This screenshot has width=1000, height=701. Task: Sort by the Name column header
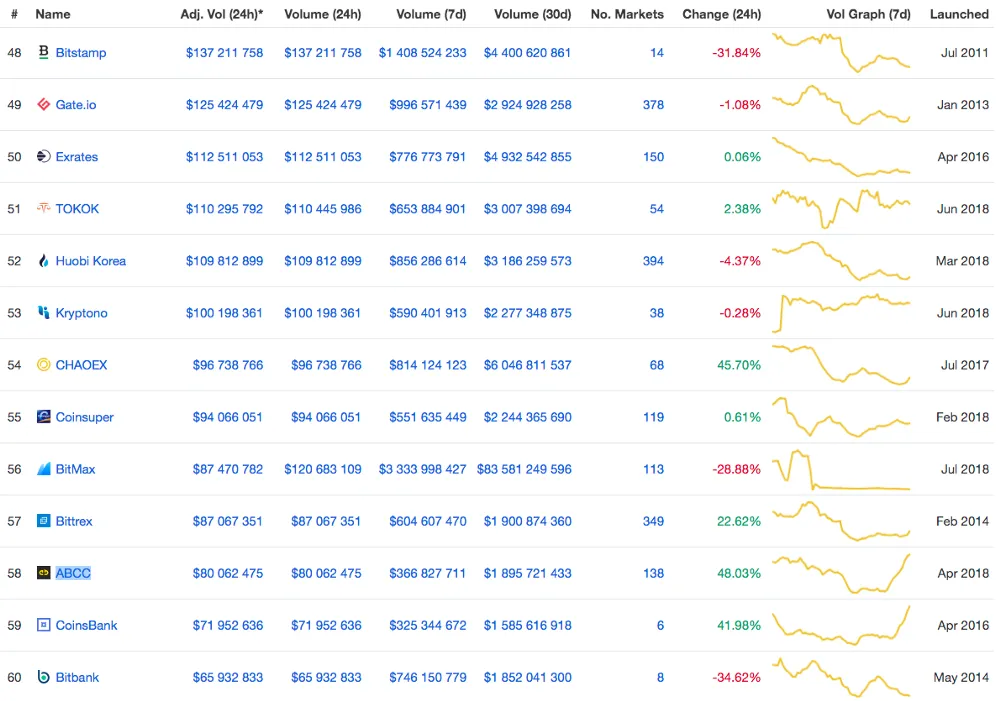point(53,14)
